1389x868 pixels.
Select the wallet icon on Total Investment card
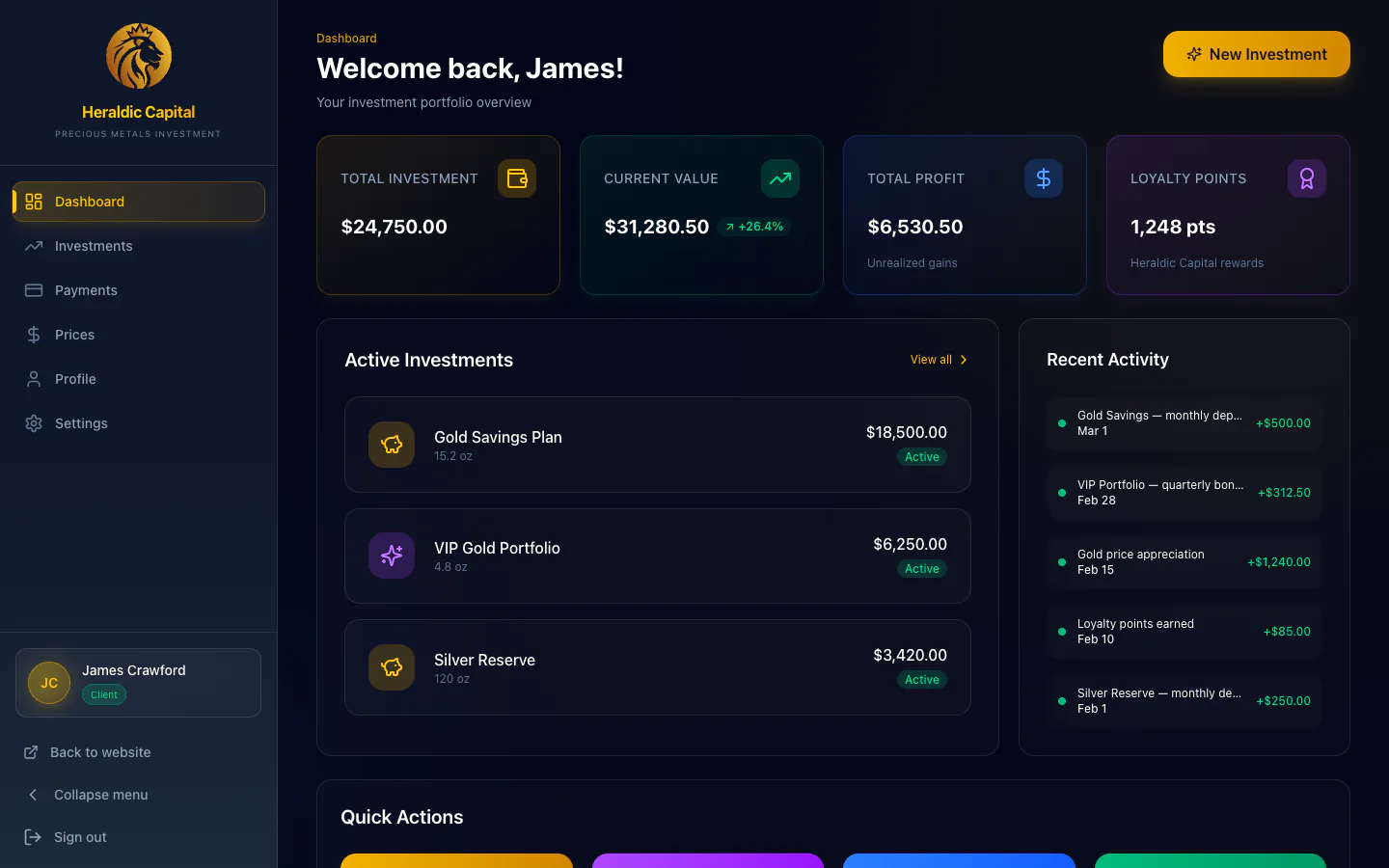click(517, 178)
